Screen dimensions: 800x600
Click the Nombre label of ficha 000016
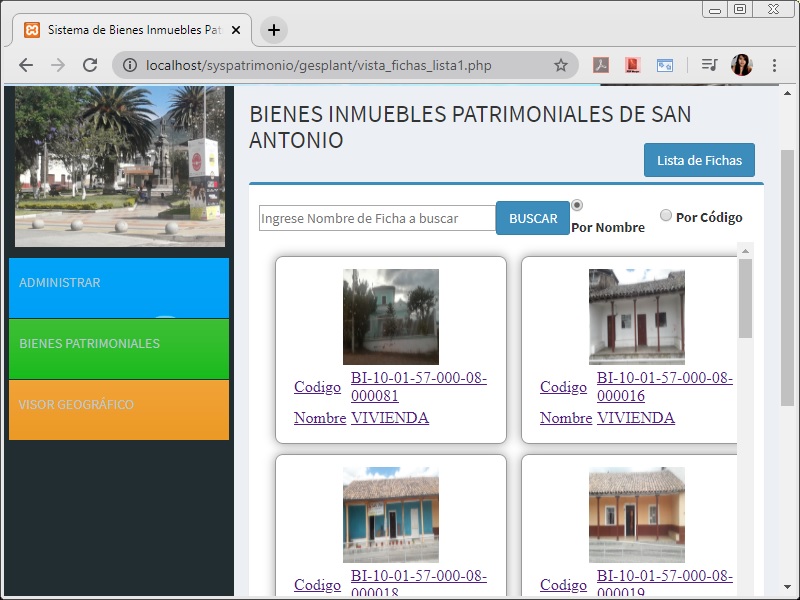coord(566,418)
